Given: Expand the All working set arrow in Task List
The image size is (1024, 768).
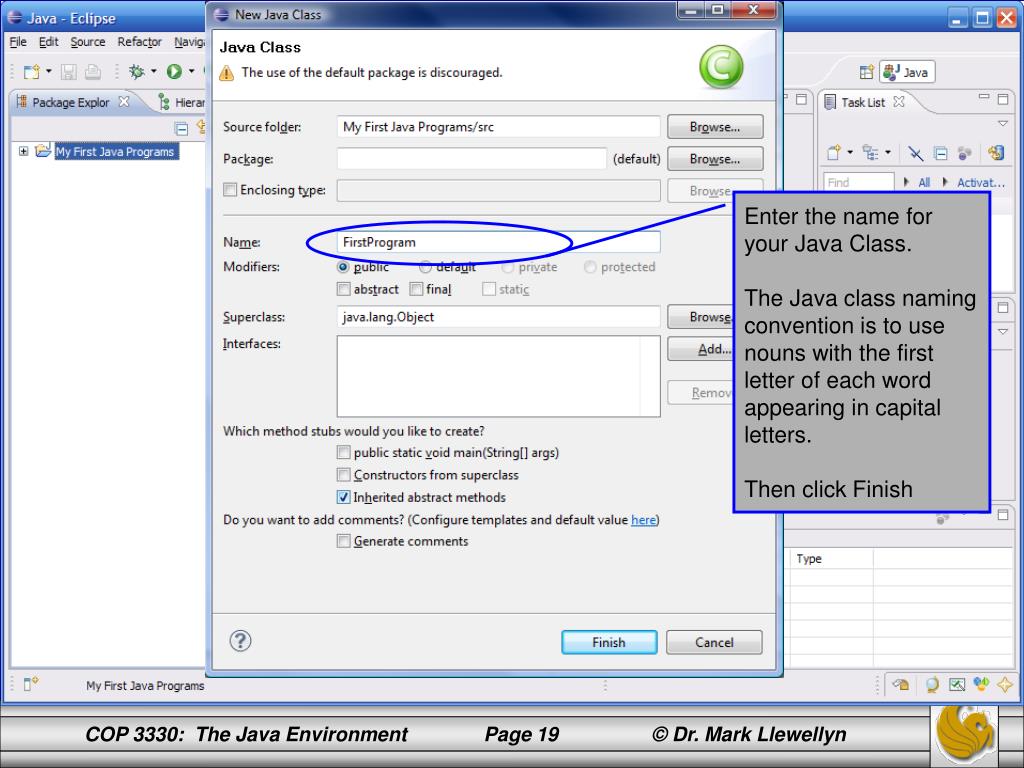Looking at the screenshot, I should 906,182.
